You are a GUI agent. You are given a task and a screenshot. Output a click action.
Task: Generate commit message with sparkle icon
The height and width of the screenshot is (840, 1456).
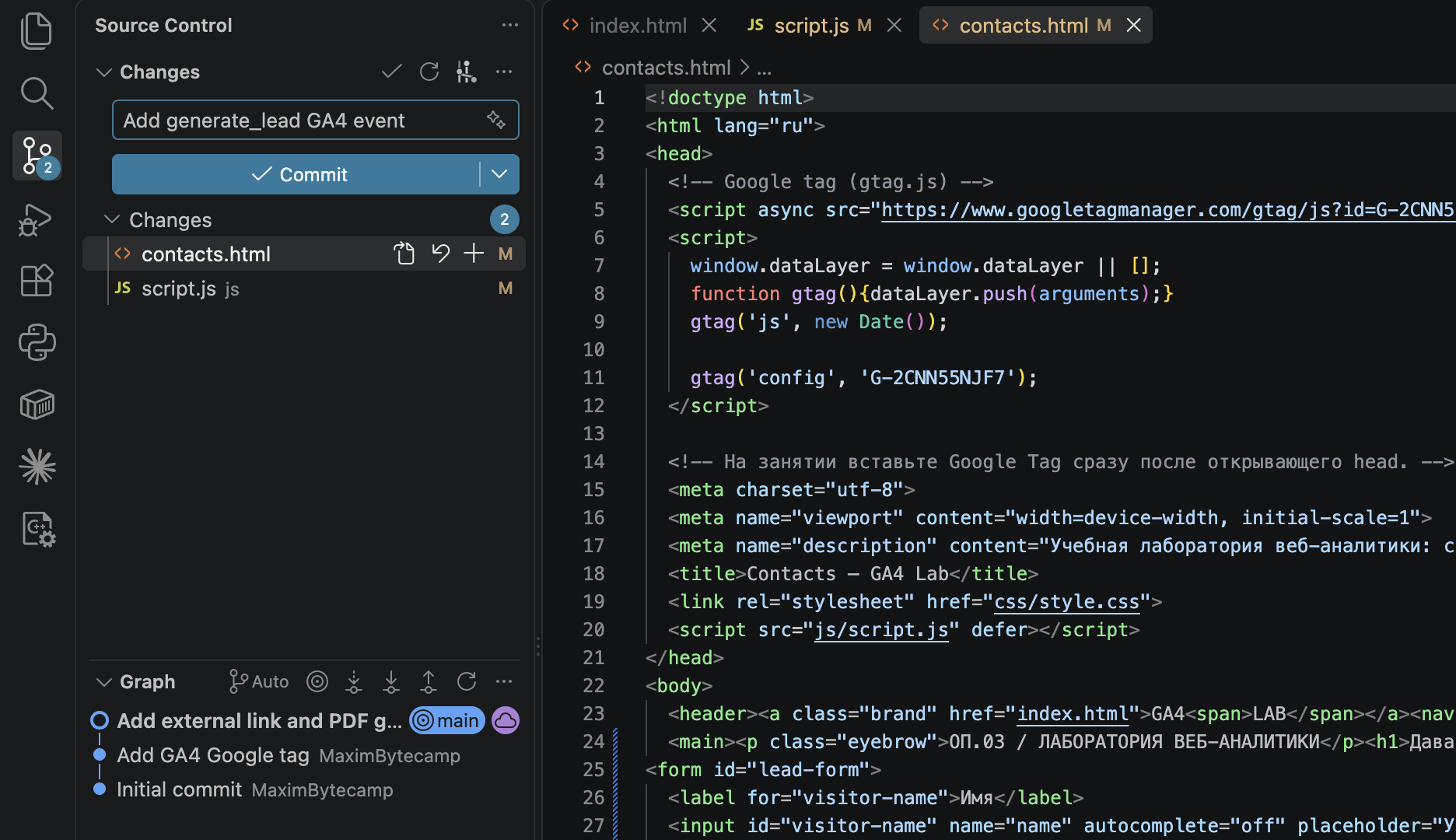(x=496, y=120)
